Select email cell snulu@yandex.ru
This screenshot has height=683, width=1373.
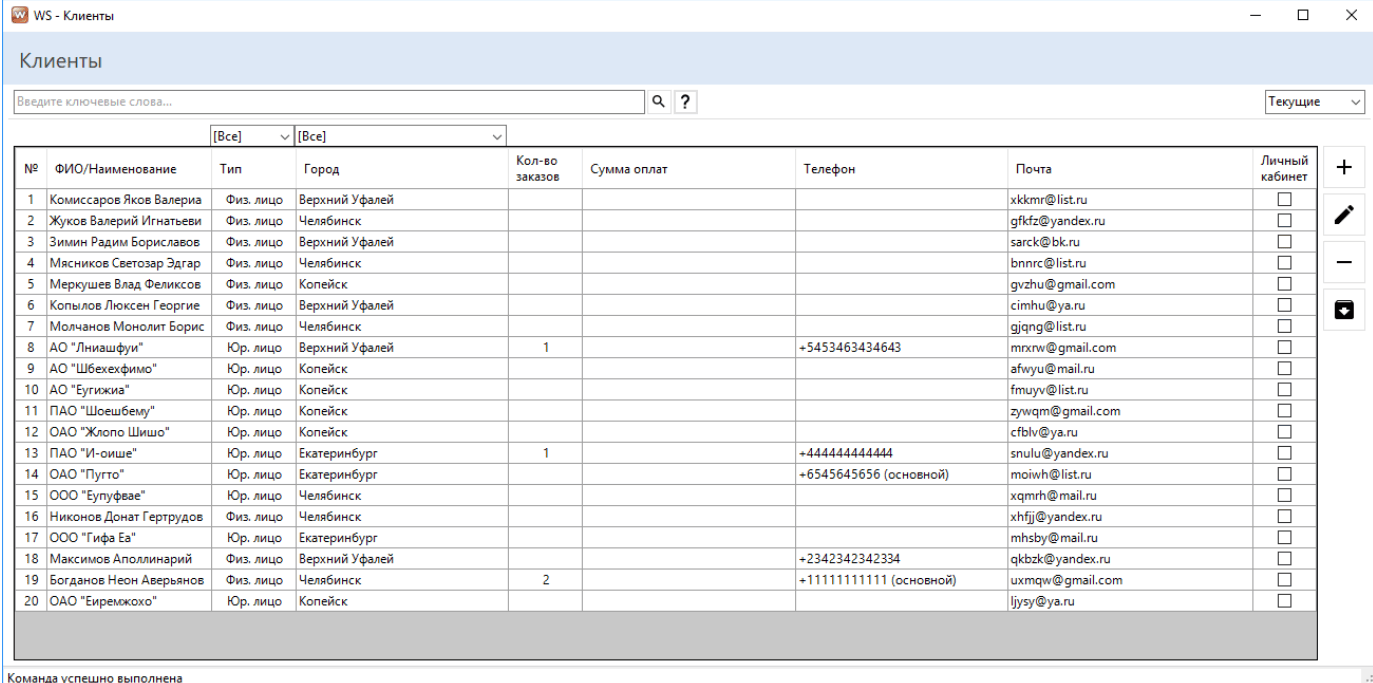[x=1059, y=453]
